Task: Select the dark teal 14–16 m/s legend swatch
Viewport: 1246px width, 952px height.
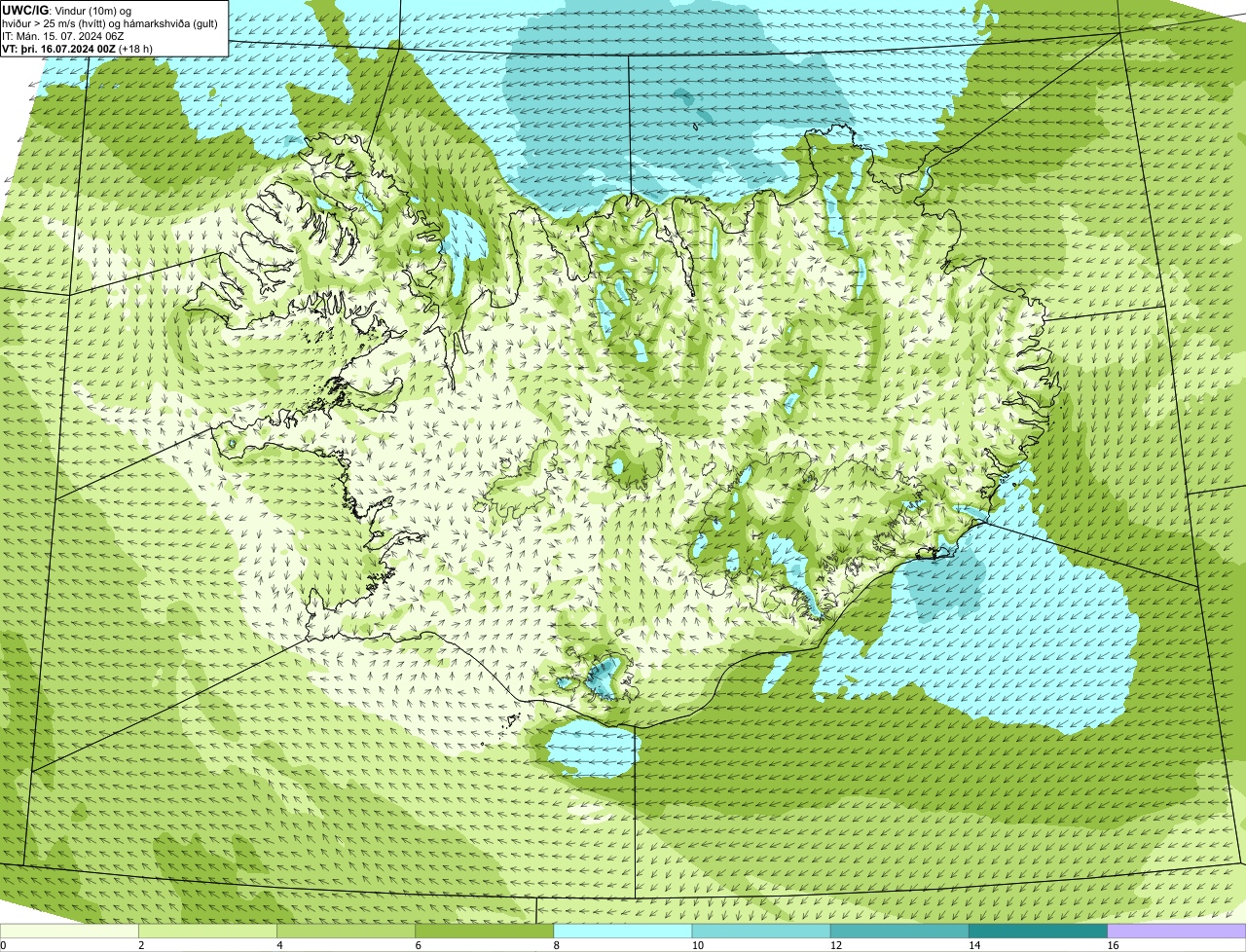Action: (1038, 932)
